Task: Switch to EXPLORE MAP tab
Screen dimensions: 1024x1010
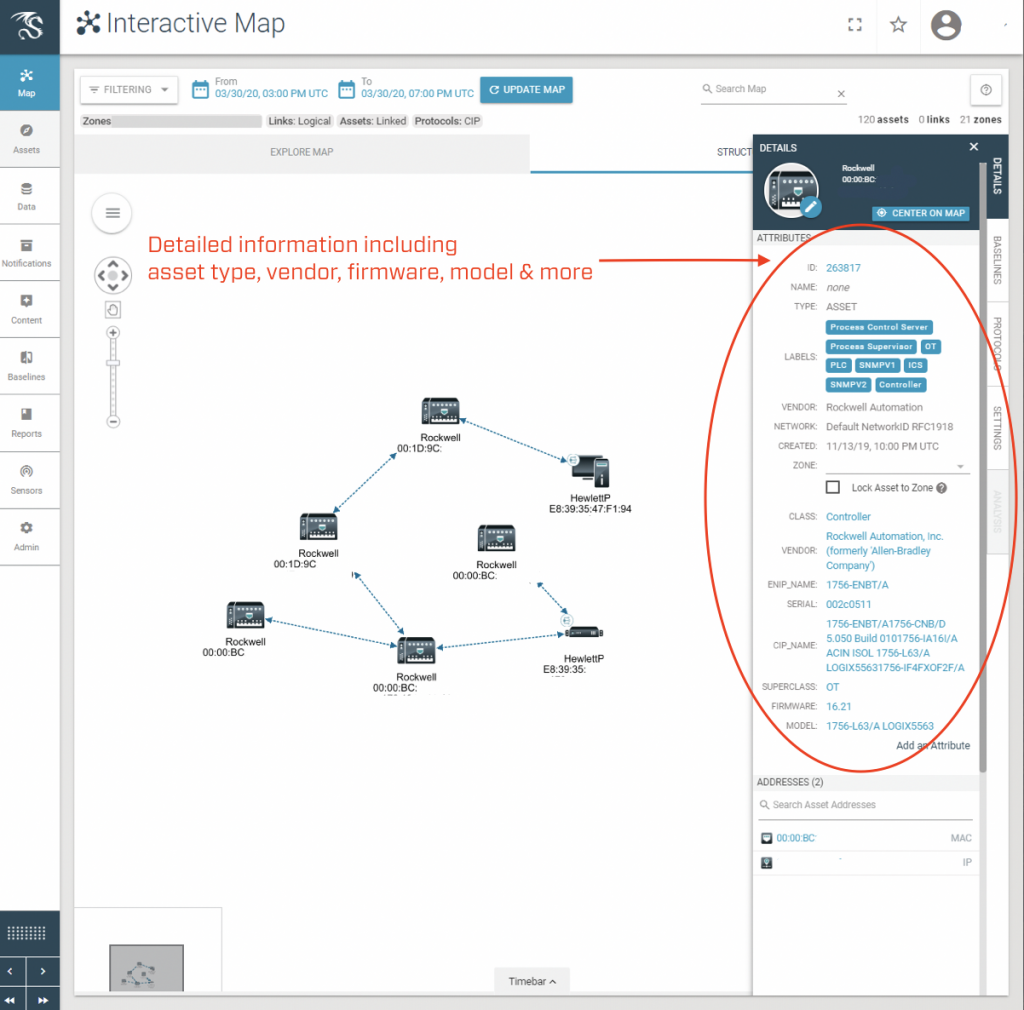Action: [x=302, y=152]
